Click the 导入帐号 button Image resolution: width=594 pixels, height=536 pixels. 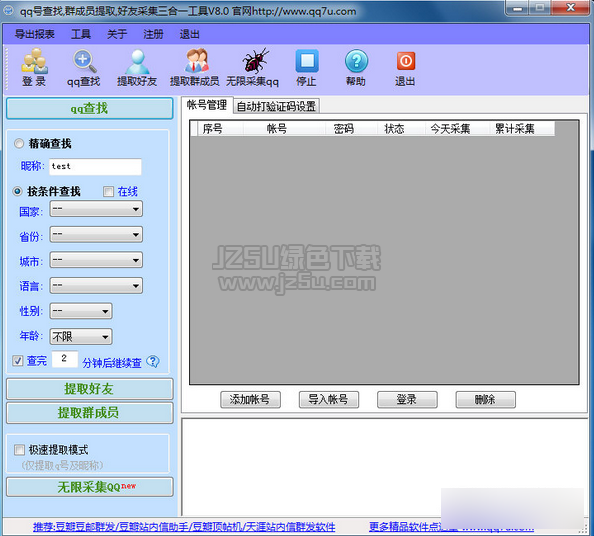pyautogui.click(x=329, y=400)
